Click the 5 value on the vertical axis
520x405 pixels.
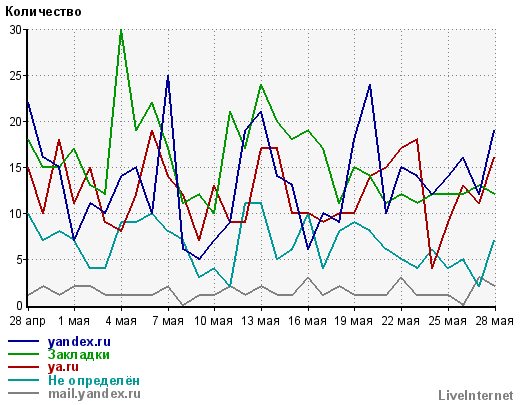tap(19, 260)
